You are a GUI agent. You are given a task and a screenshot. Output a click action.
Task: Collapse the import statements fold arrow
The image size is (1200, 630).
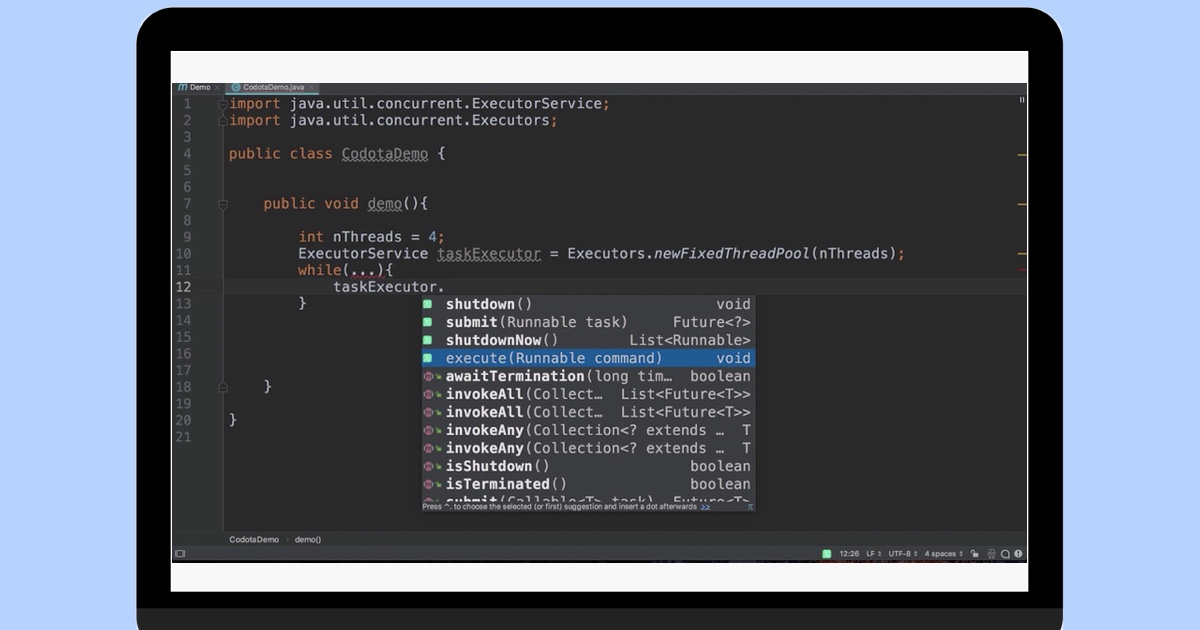222,103
